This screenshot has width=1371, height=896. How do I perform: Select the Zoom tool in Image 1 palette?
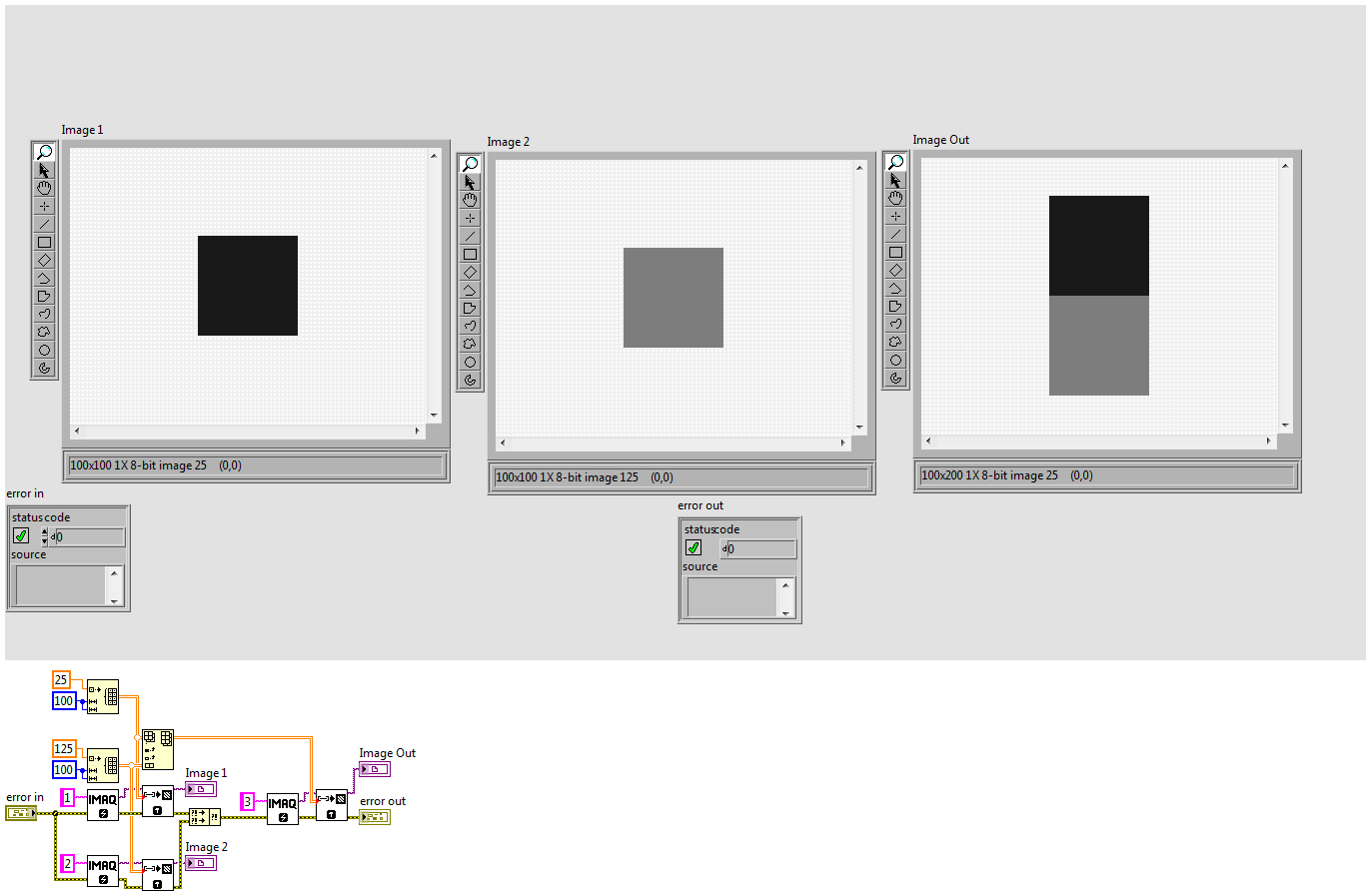click(44, 152)
